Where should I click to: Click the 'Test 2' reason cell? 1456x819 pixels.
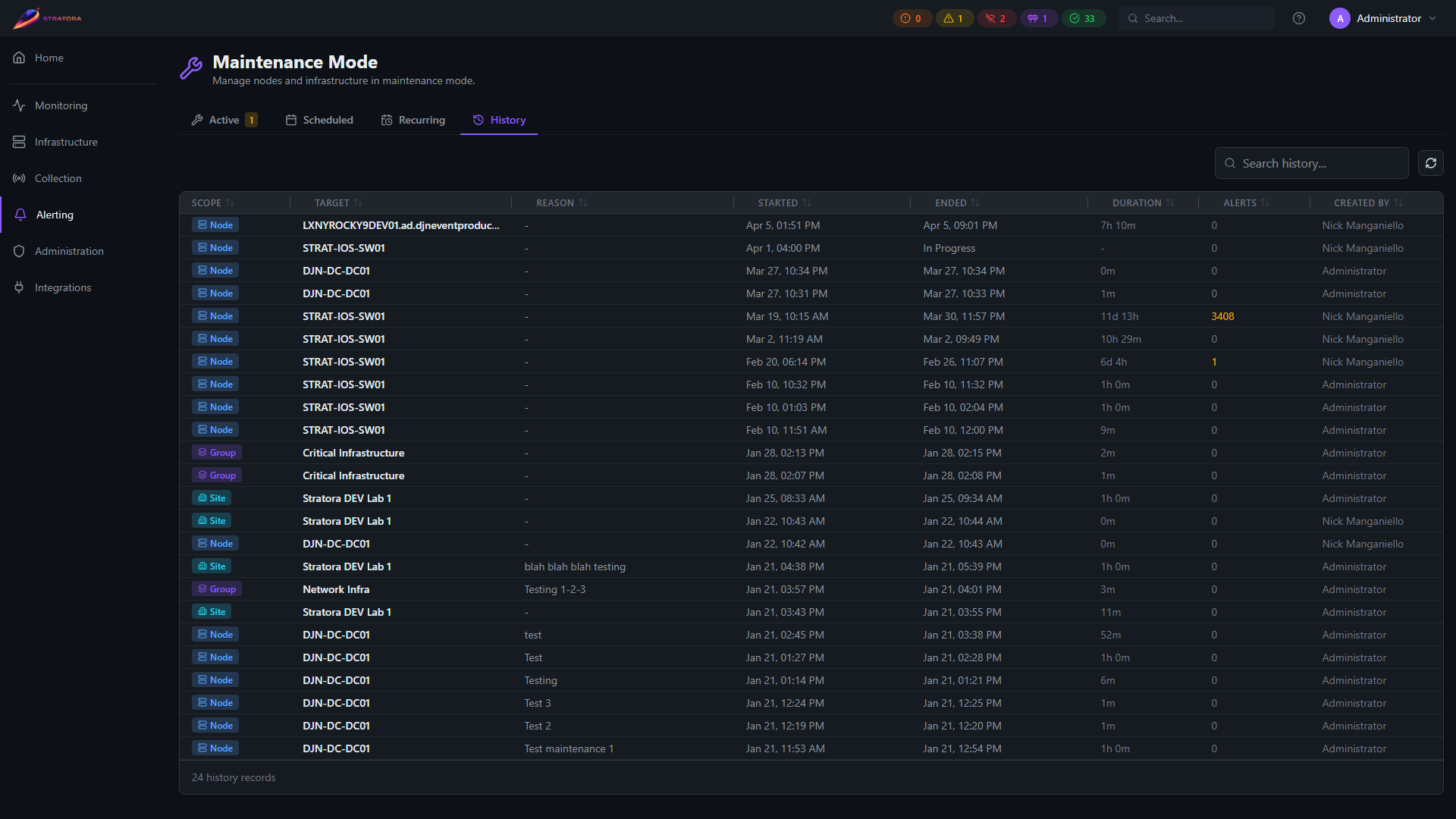(538, 726)
